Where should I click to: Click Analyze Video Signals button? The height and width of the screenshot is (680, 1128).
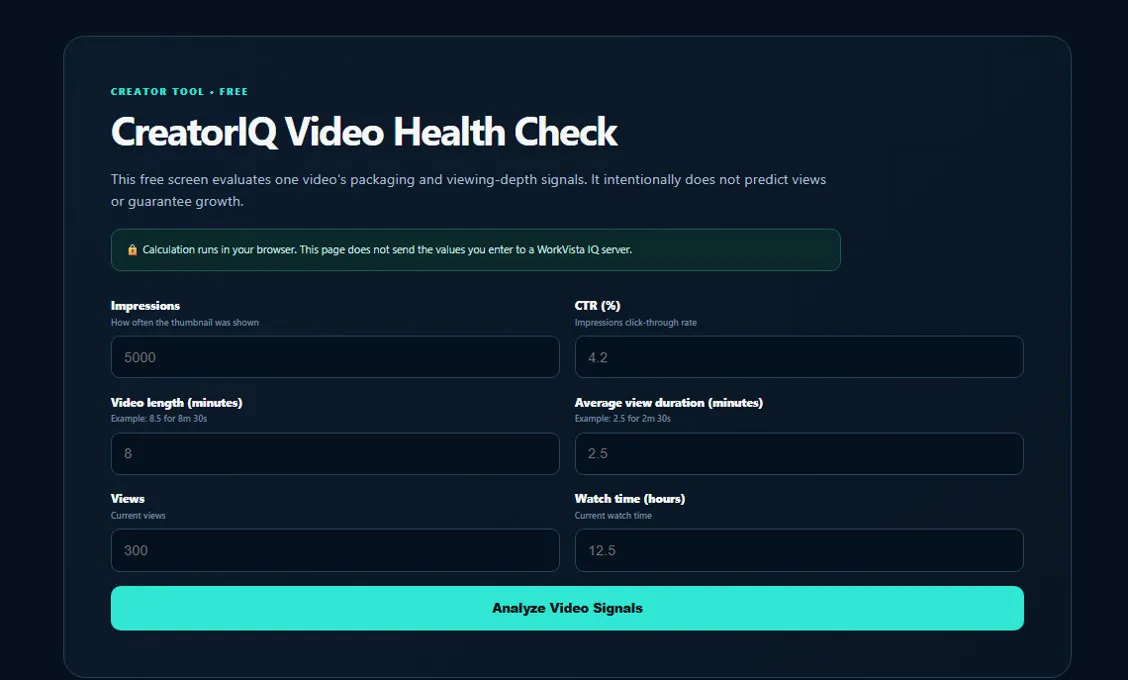pyautogui.click(x=567, y=608)
